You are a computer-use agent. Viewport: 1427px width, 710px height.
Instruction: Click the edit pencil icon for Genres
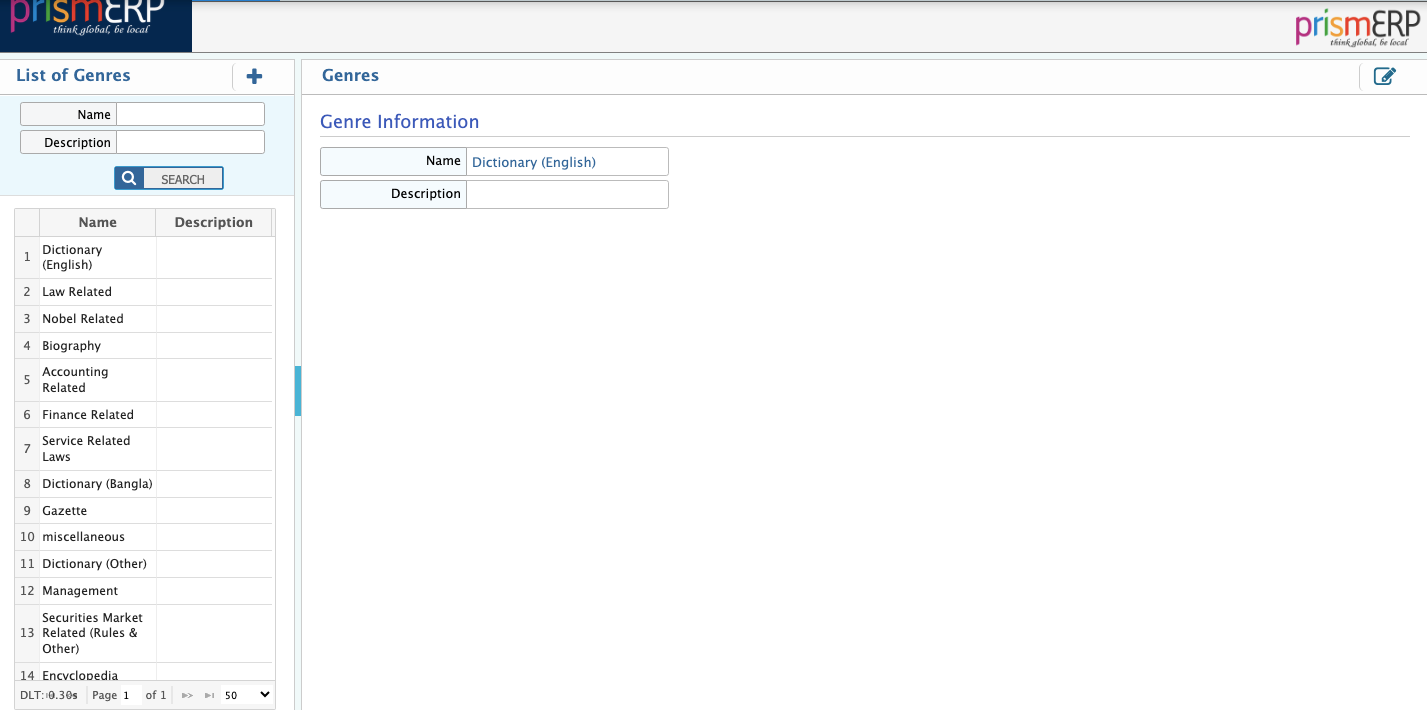pyautogui.click(x=1385, y=75)
